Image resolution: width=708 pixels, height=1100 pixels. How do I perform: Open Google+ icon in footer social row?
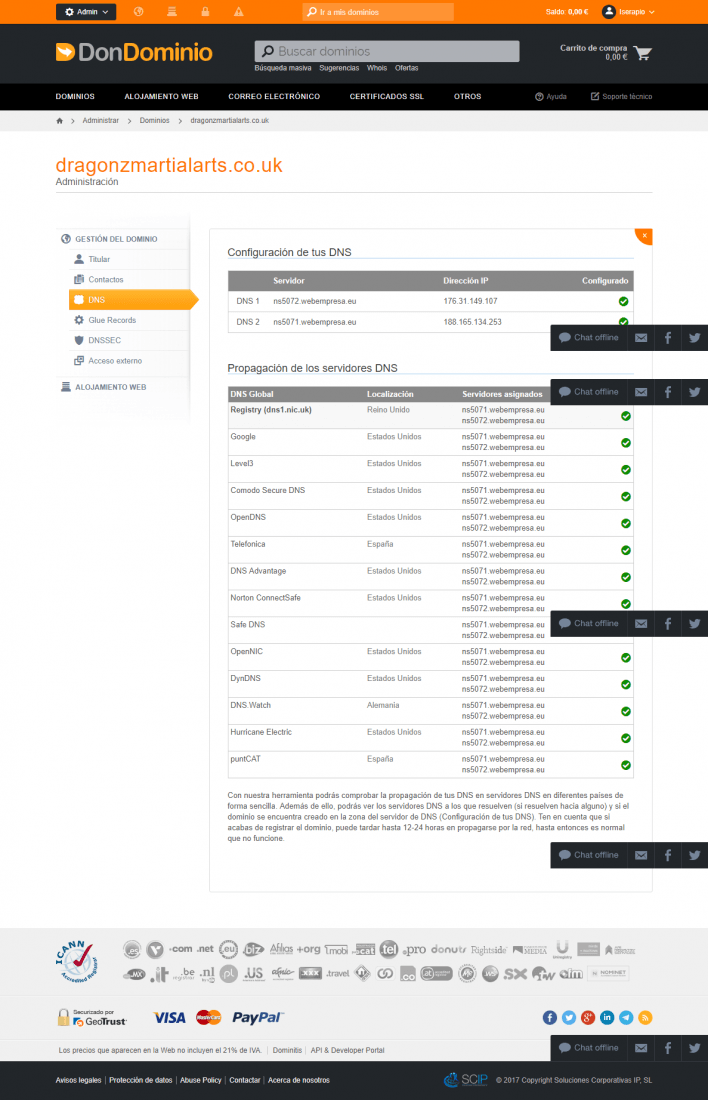(588, 1018)
